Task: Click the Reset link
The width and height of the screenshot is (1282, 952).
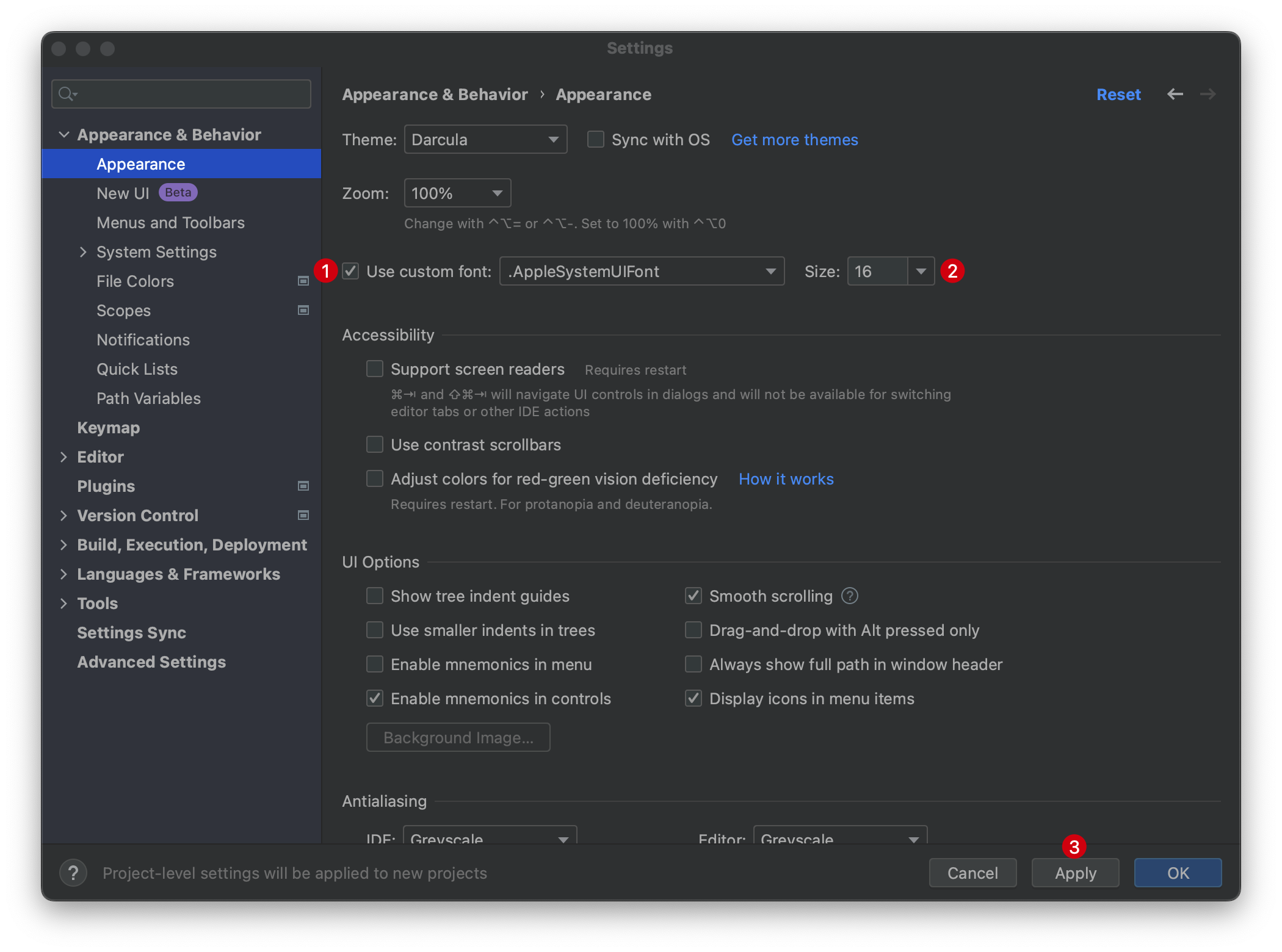Action: coord(1118,94)
